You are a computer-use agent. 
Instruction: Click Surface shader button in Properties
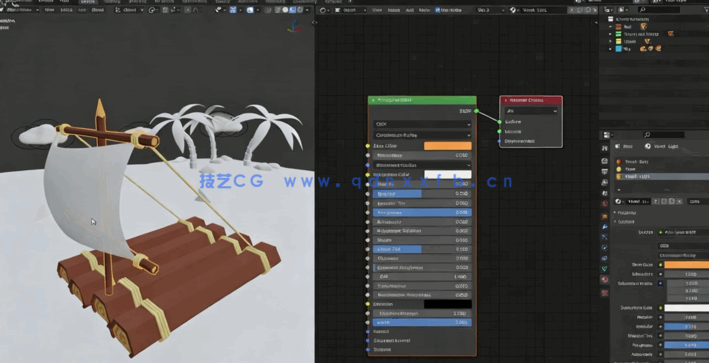click(x=683, y=232)
